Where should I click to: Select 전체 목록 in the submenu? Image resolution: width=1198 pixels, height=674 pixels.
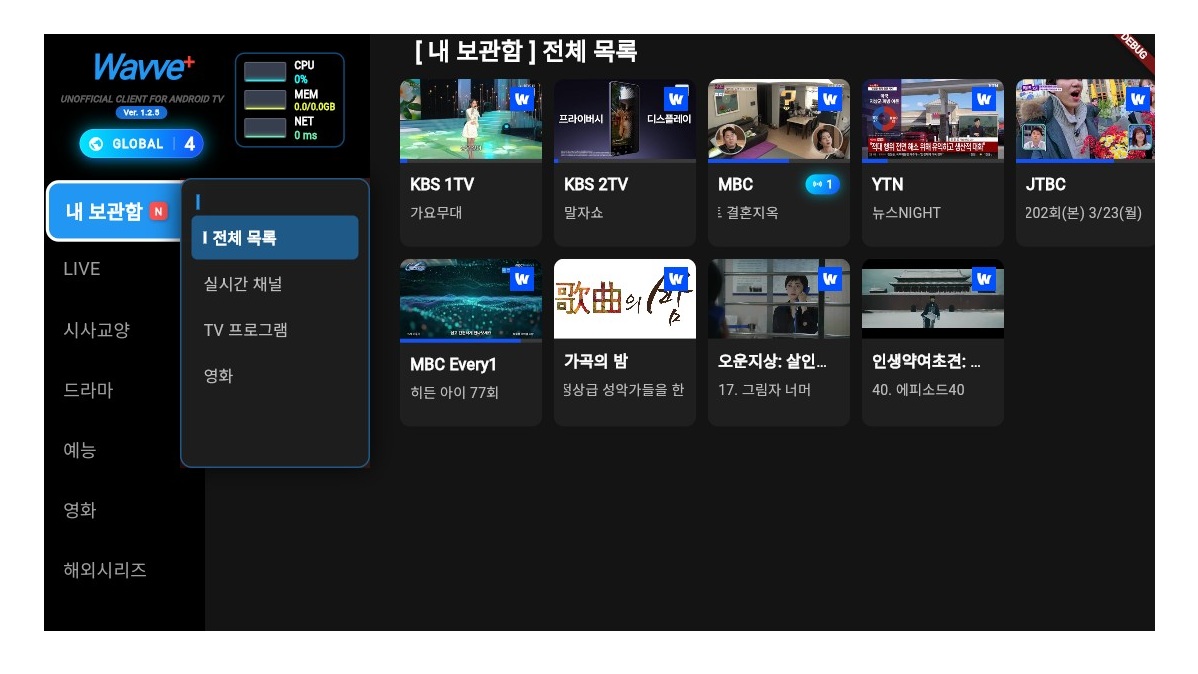coord(274,238)
